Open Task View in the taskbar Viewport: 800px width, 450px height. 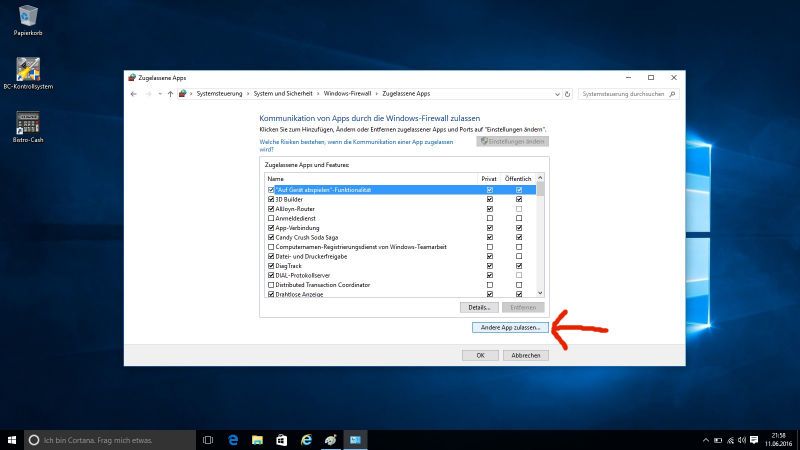coord(208,440)
